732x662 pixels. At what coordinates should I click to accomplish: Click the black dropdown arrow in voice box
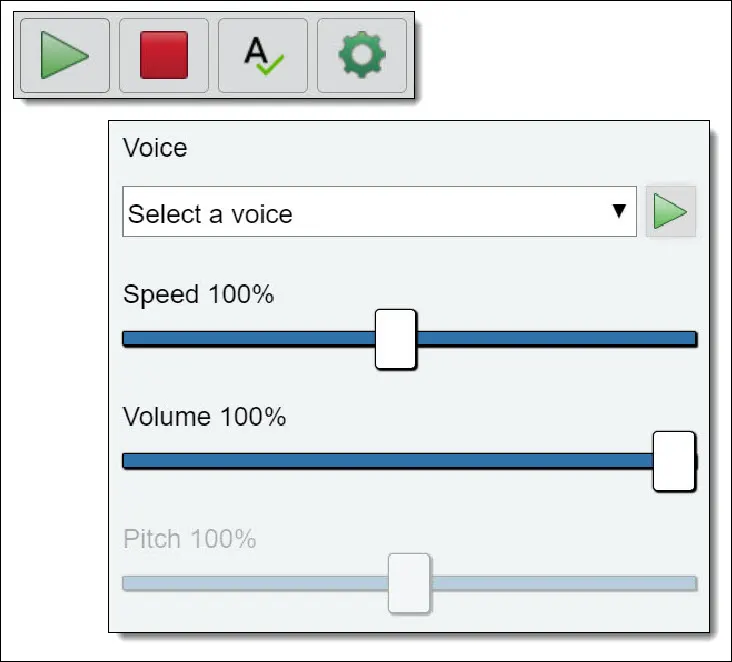coord(619,211)
